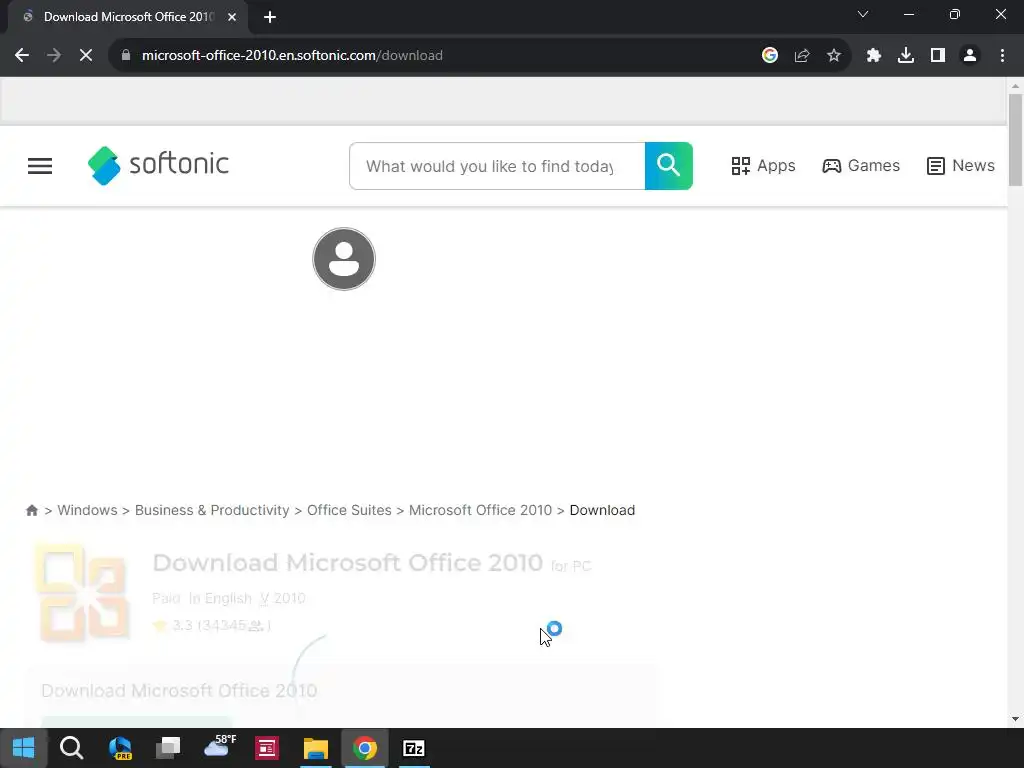Click the Download breadcrumb text

602,510
